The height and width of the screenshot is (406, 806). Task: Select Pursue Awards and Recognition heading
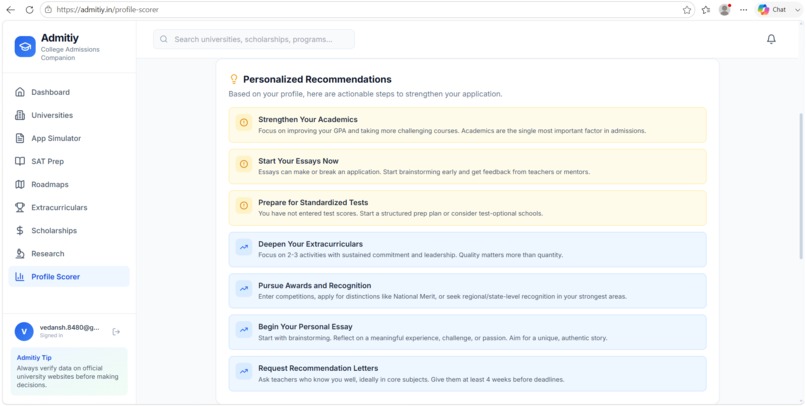(315, 285)
